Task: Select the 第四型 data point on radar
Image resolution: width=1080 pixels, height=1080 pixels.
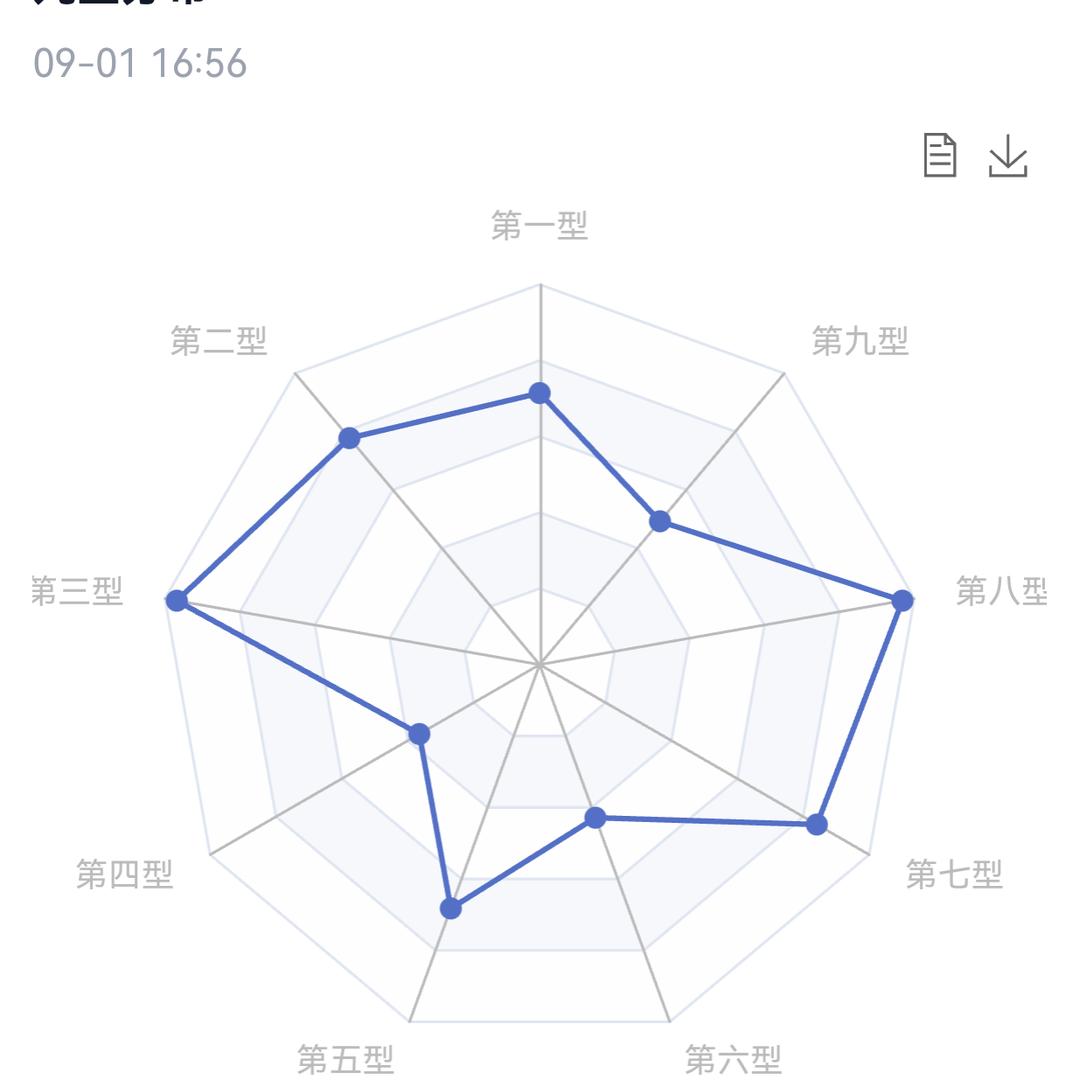Action: 419,734
